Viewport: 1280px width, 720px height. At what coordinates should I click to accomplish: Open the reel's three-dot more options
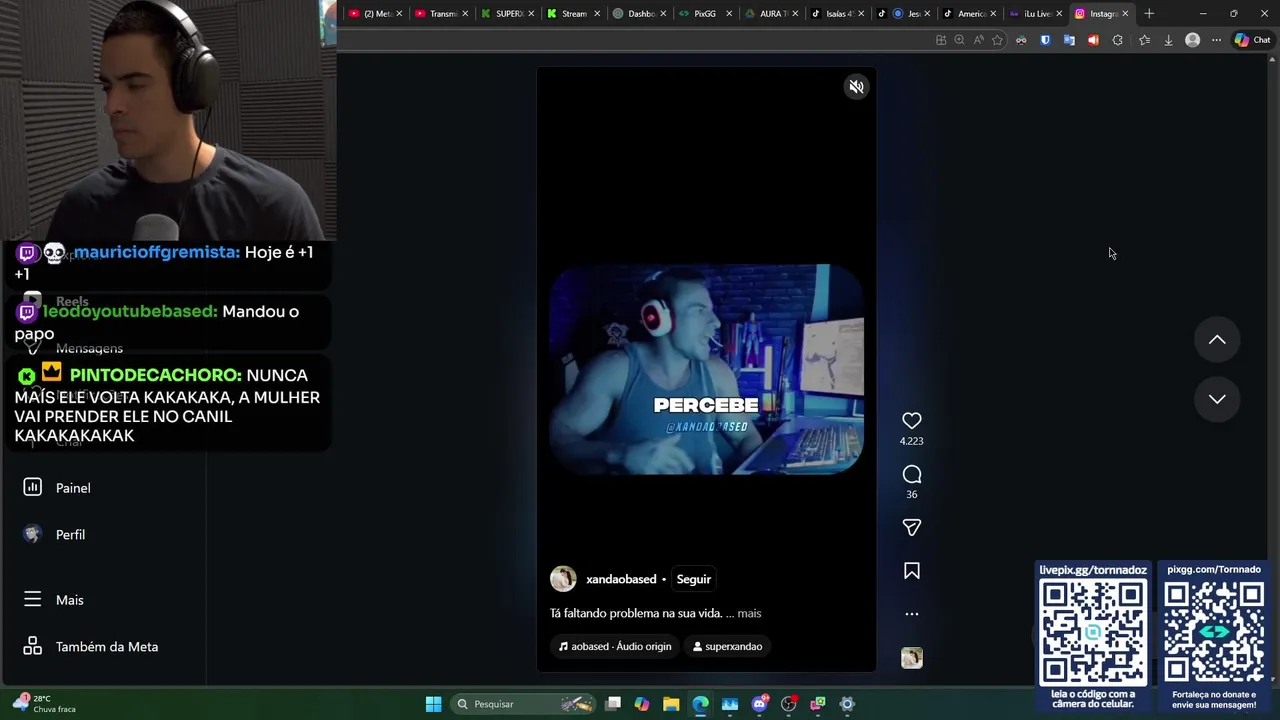pos(911,614)
